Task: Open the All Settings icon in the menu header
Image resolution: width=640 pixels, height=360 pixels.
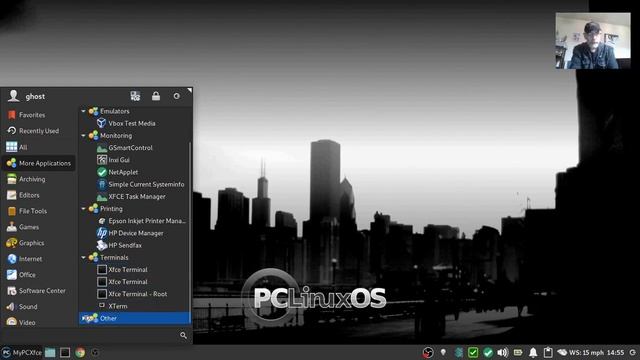Action: (135, 96)
